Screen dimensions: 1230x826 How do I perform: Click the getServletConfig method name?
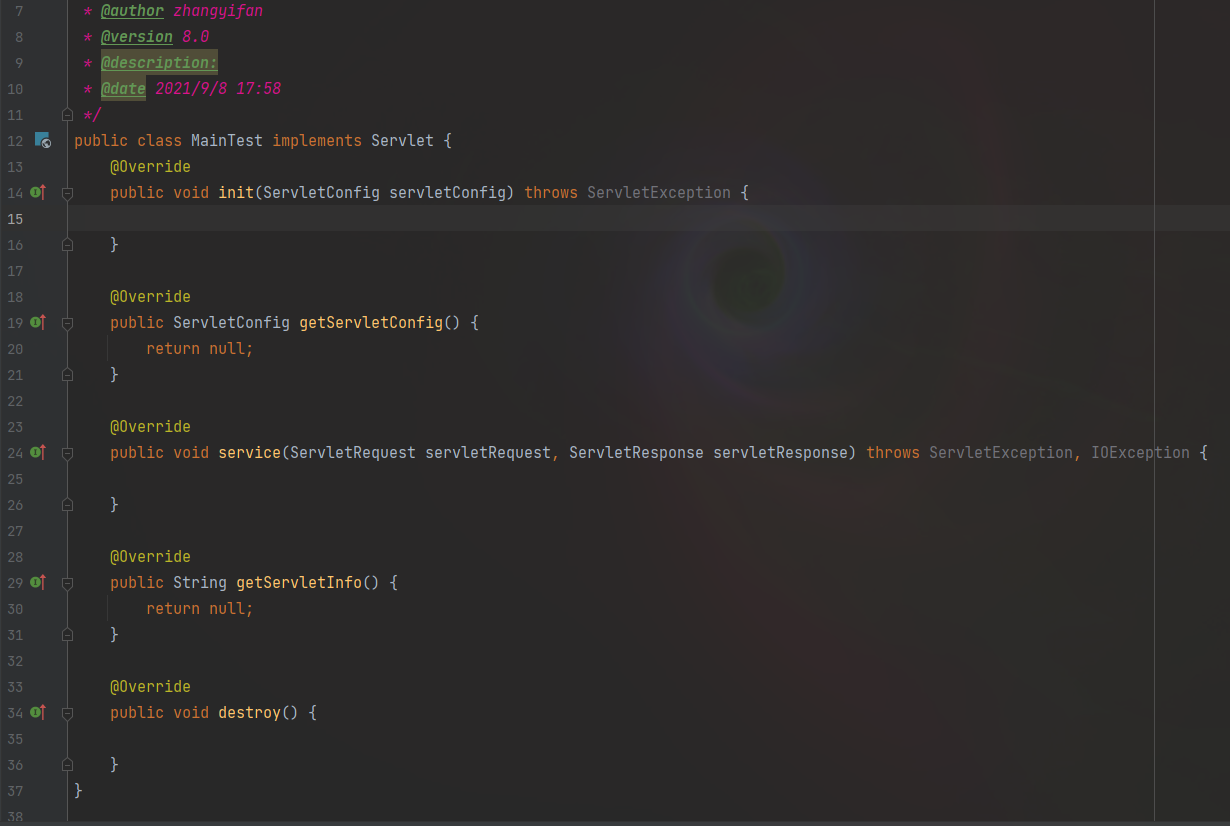coord(371,322)
